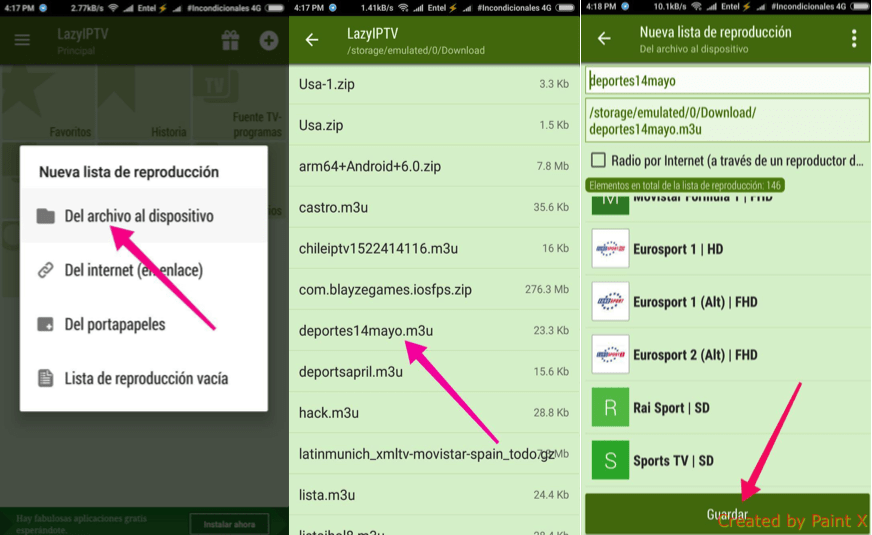
Task: Select Rai Sport | SD channel
Action: (x=727, y=407)
